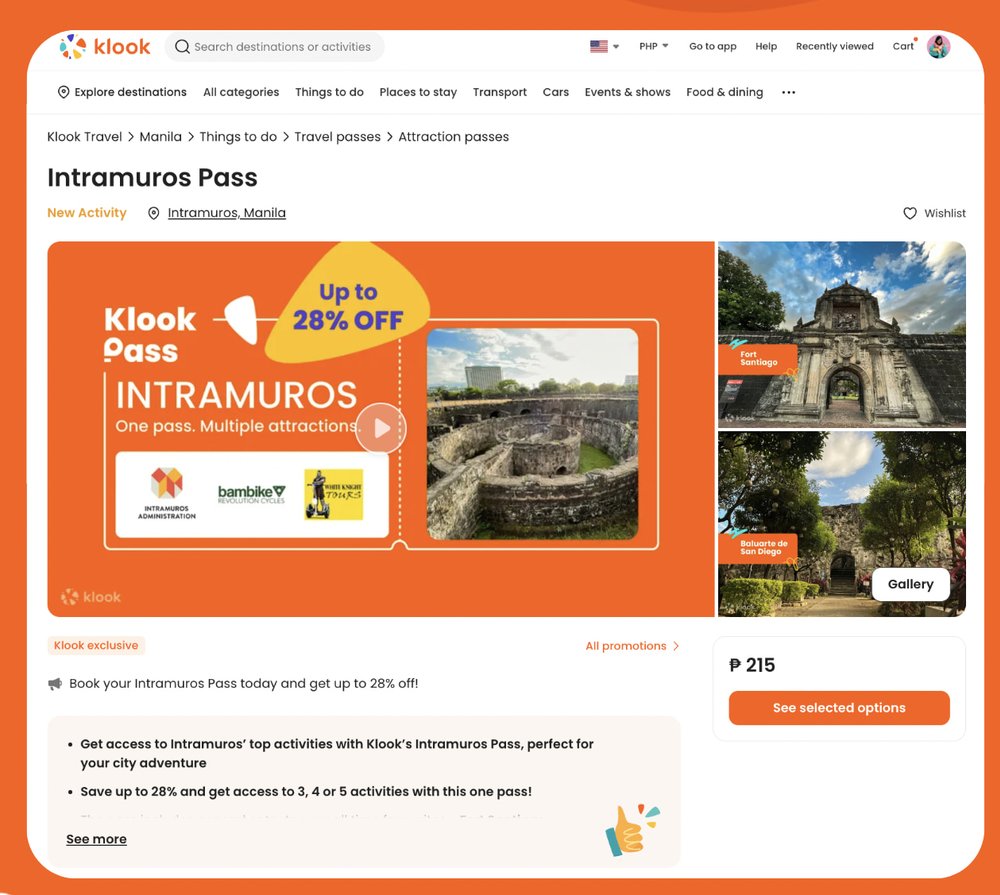The height and width of the screenshot is (895, 1000).
Task: Open All promotions link
Action: [626, 646]
